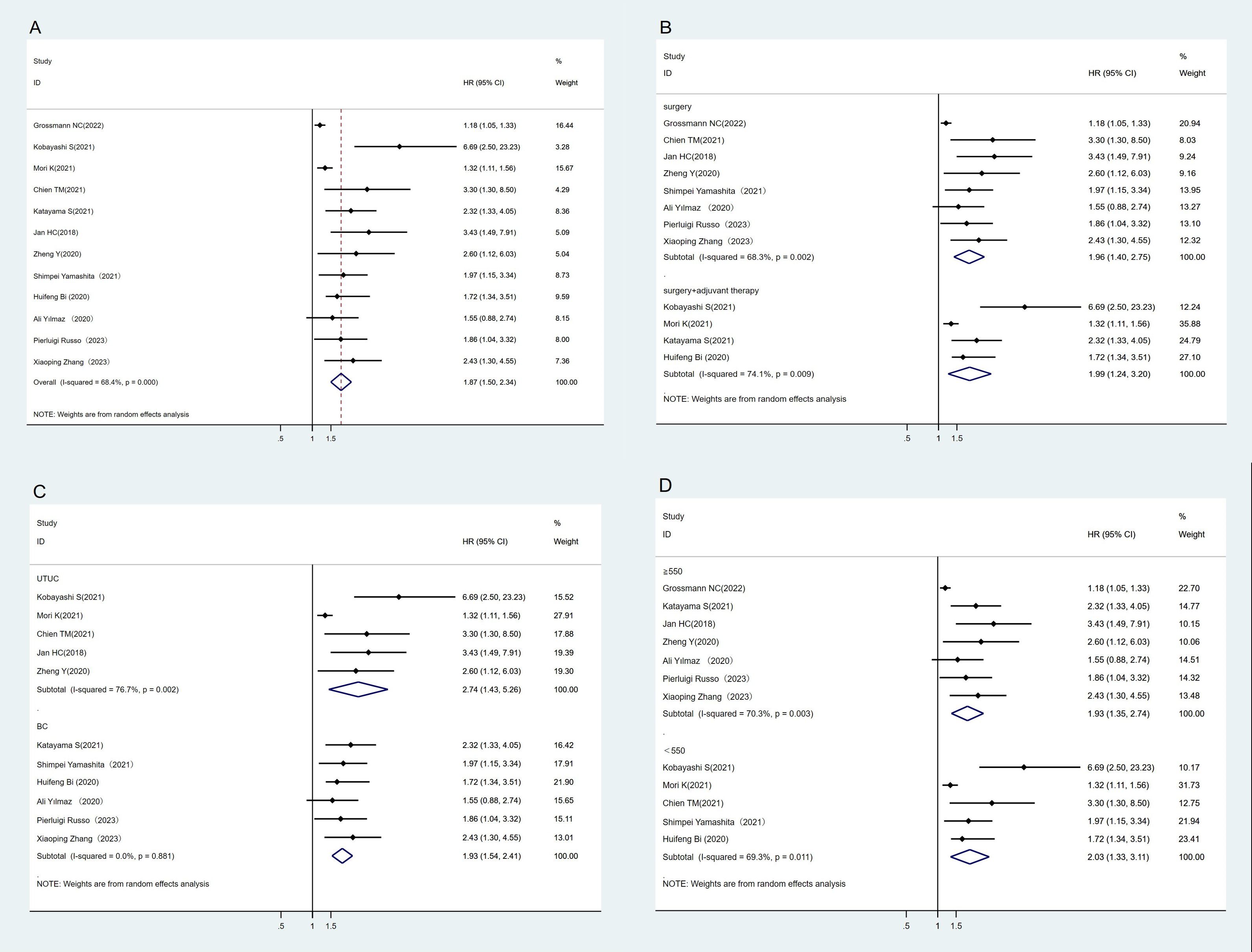Click 'Zheng Y(2020)' in panel D

coord(690,641)
